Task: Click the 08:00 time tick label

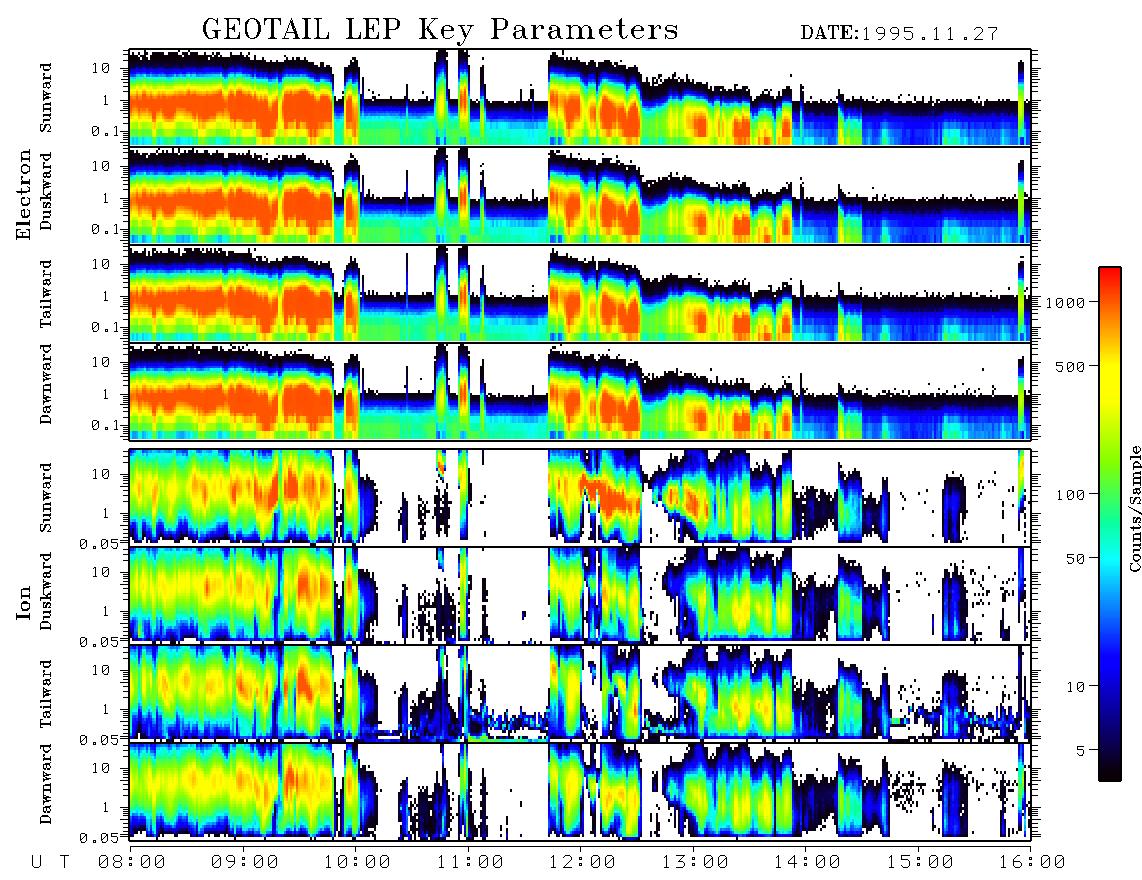Action: point(132,863)
